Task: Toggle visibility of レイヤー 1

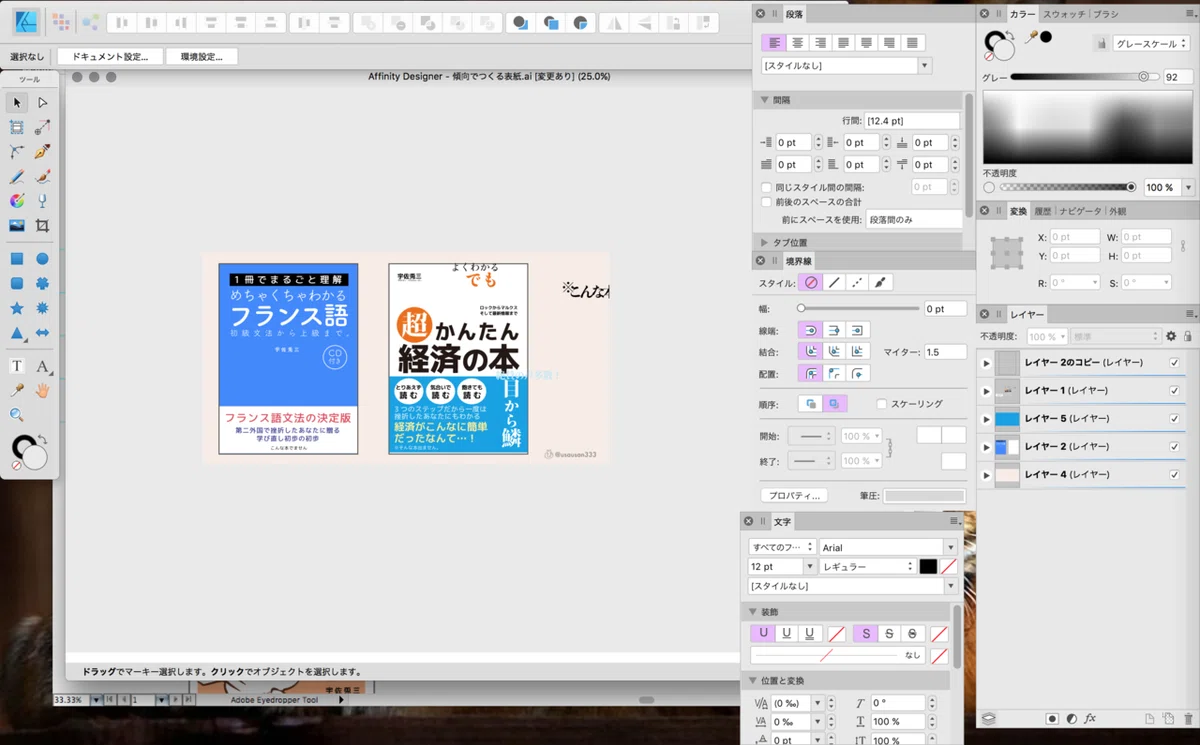Action: [1175, 391]
